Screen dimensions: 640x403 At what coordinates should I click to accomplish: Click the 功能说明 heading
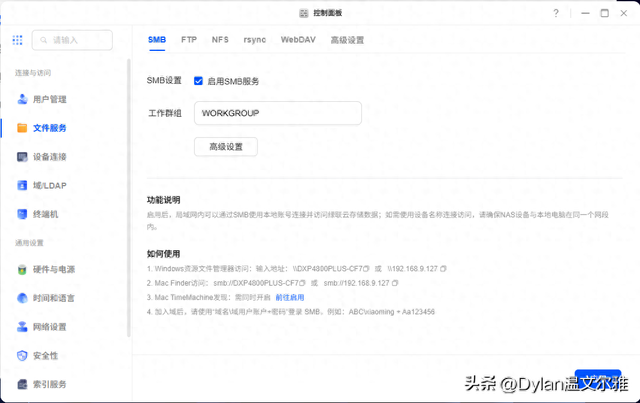163,200
